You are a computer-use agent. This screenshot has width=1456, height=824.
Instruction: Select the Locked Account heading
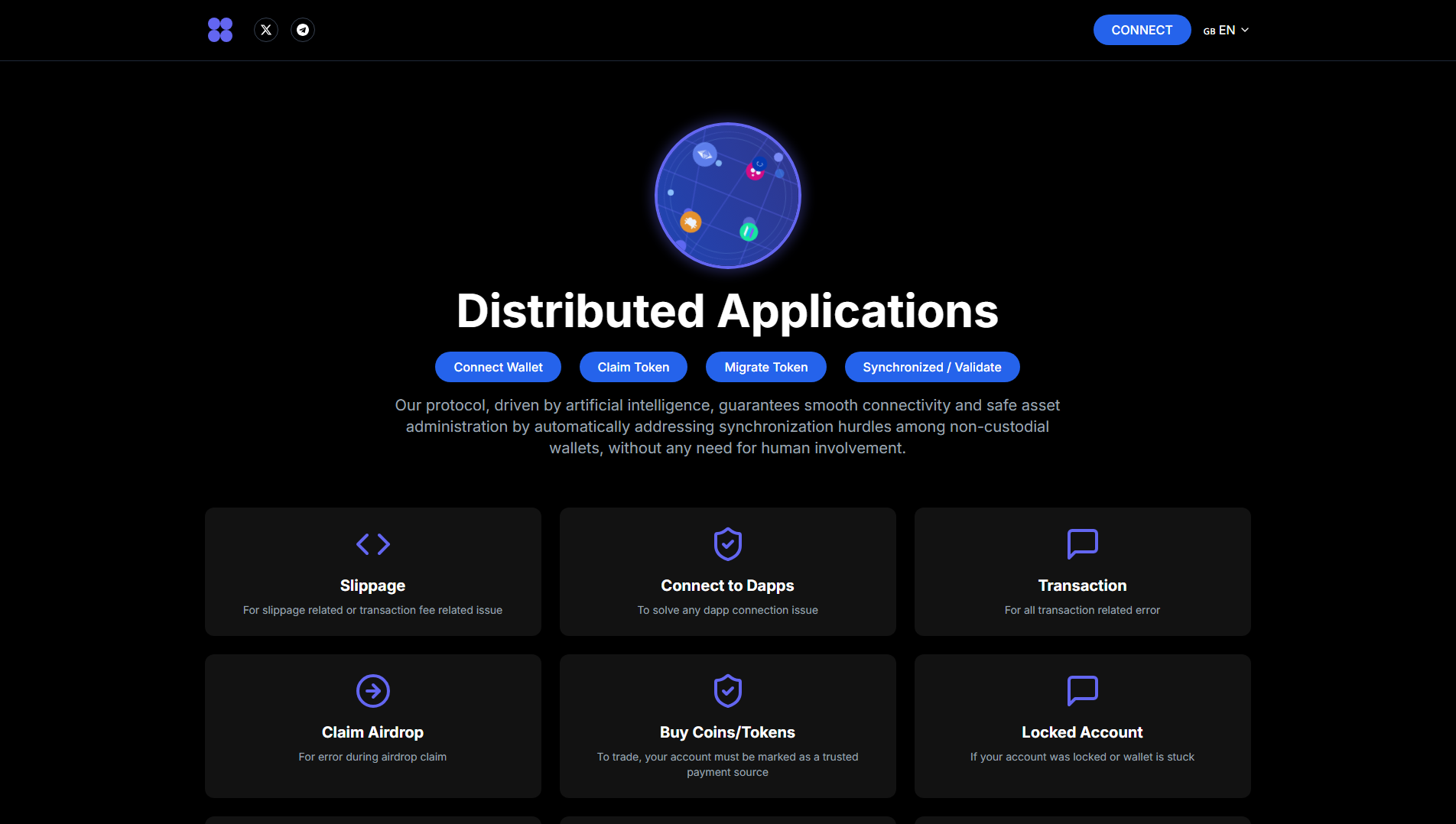click(1083, 732)
